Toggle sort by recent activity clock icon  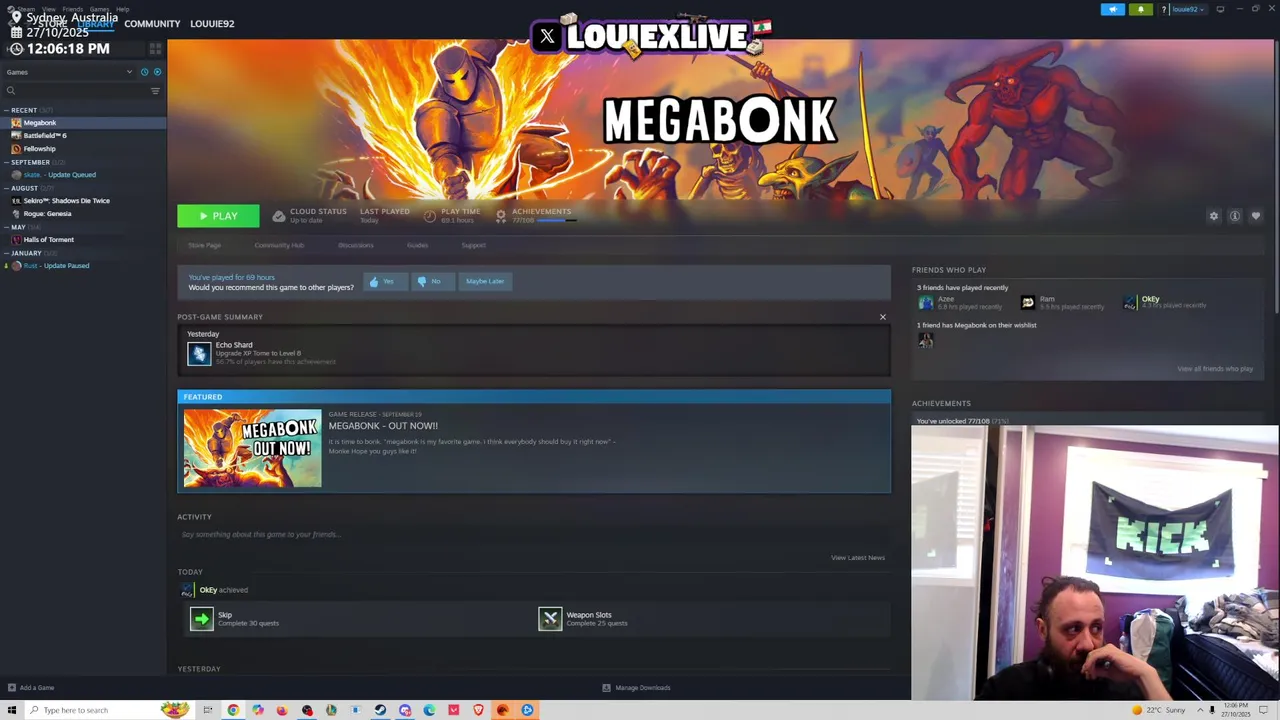[x=144, y=72]
